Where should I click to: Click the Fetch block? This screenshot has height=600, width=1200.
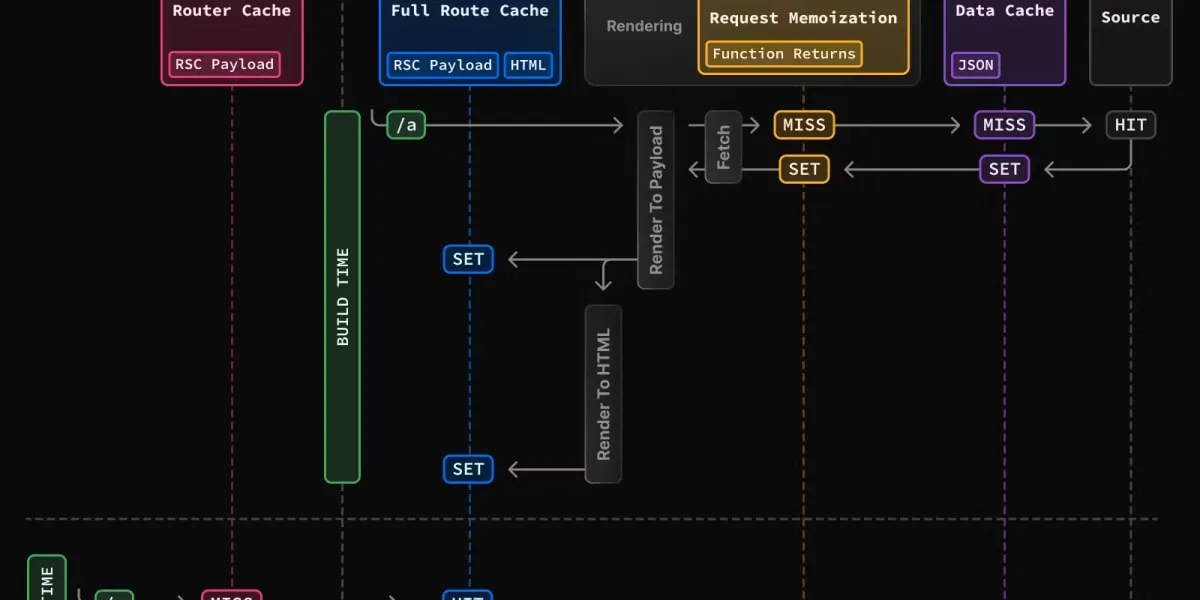click(x=723, y=147)
